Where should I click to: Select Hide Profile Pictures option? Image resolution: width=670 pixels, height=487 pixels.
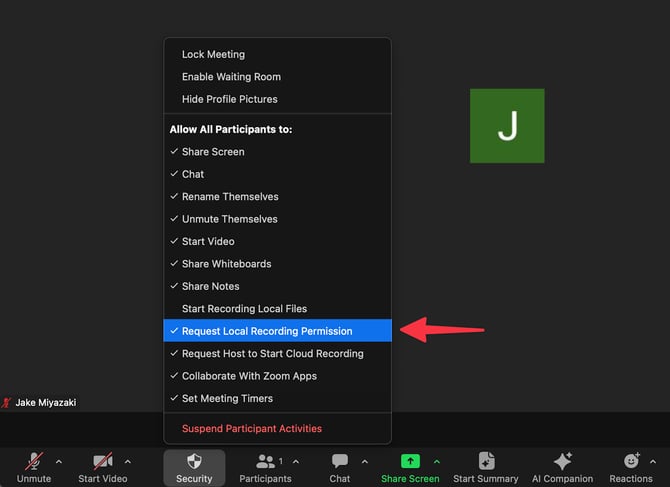pos(230,99)
